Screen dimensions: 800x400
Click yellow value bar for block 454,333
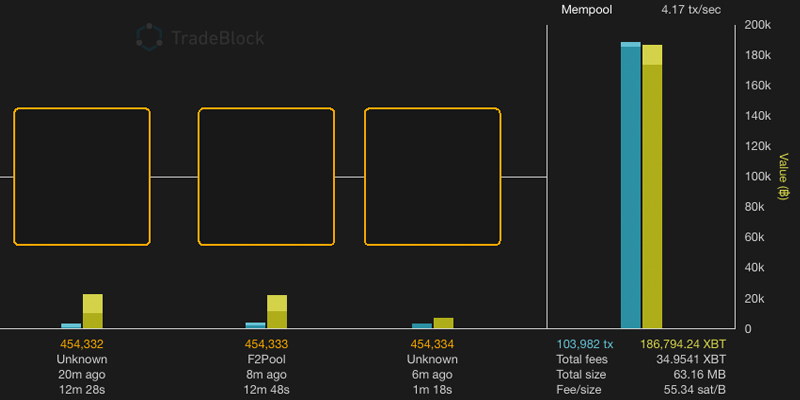coord(277,312)
